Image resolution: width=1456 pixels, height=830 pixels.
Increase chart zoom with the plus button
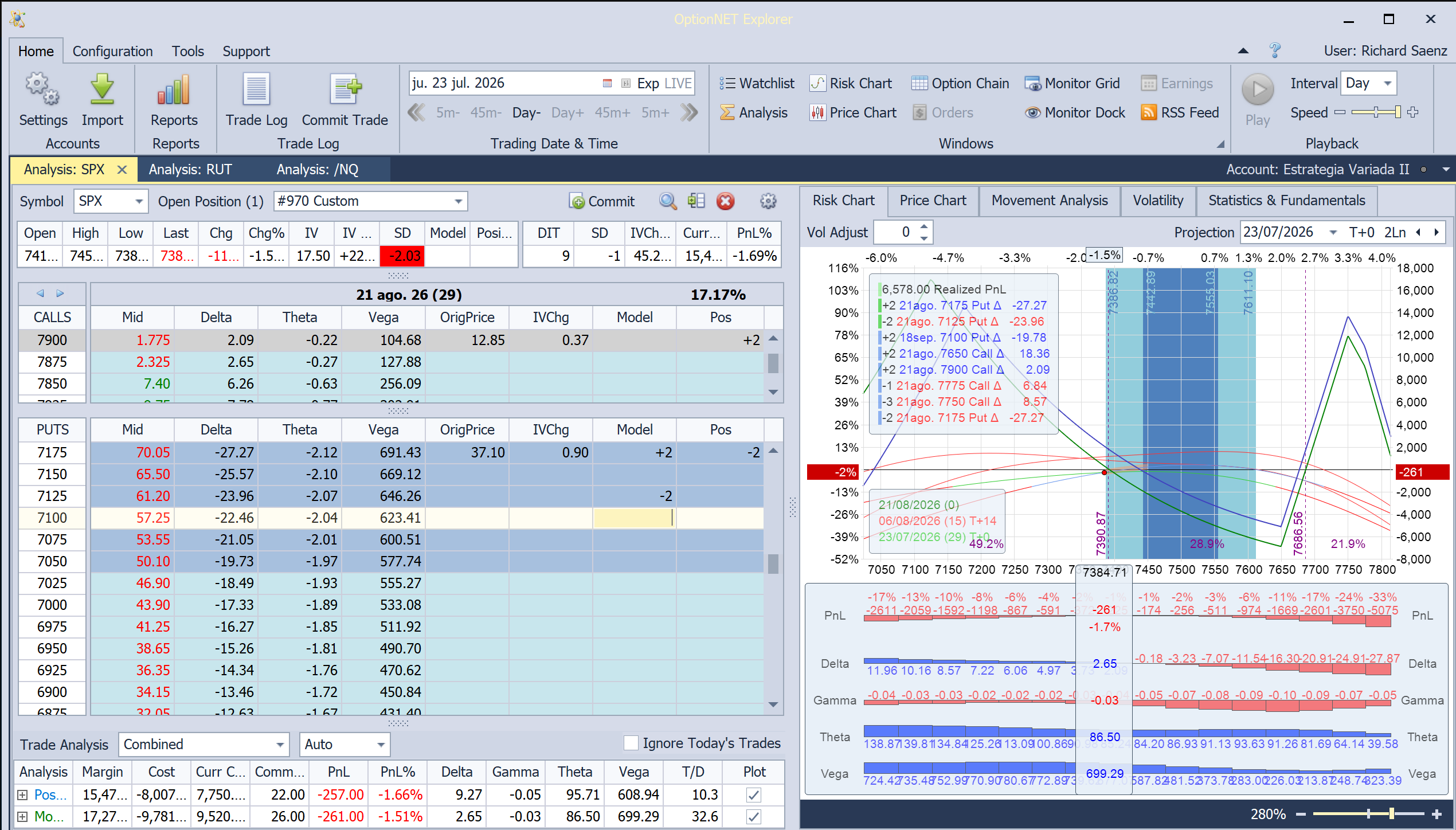pos(1437,814)
